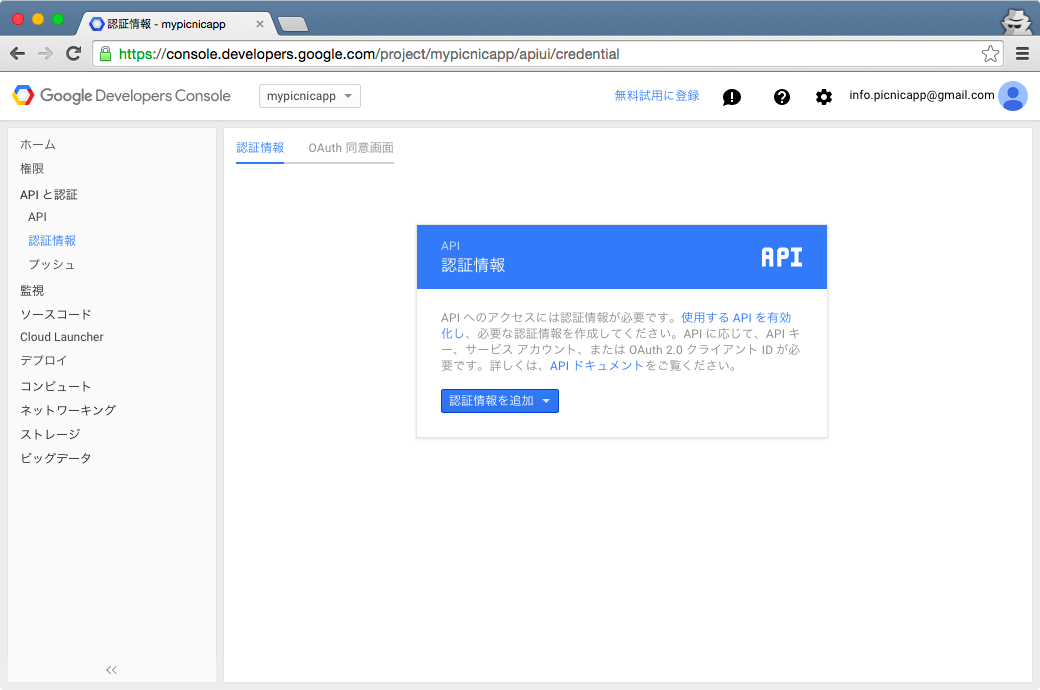Expand the 認証情報を追加 dropdown button

click(499, 401)
